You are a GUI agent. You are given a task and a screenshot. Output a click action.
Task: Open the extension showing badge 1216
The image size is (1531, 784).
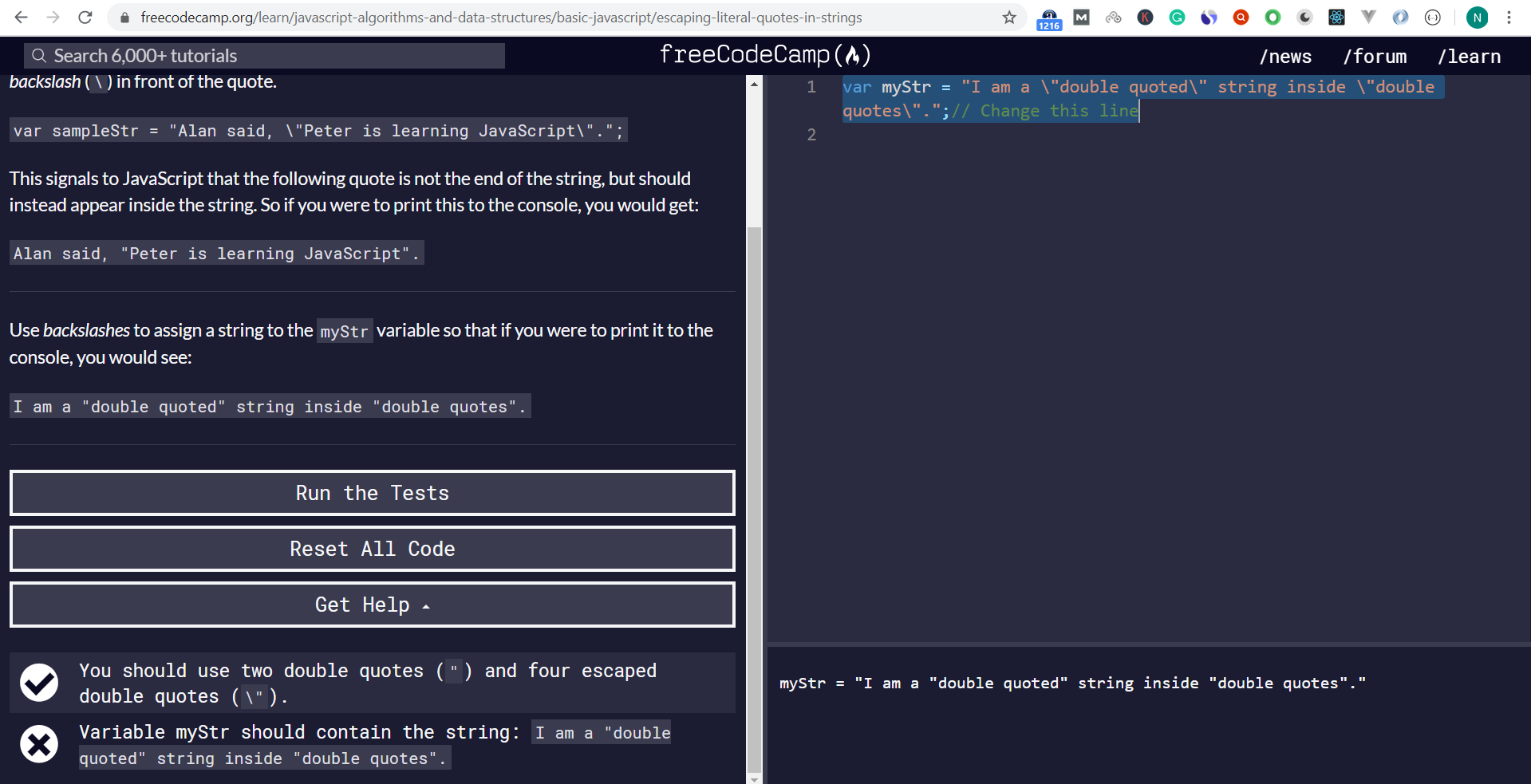1049,18
